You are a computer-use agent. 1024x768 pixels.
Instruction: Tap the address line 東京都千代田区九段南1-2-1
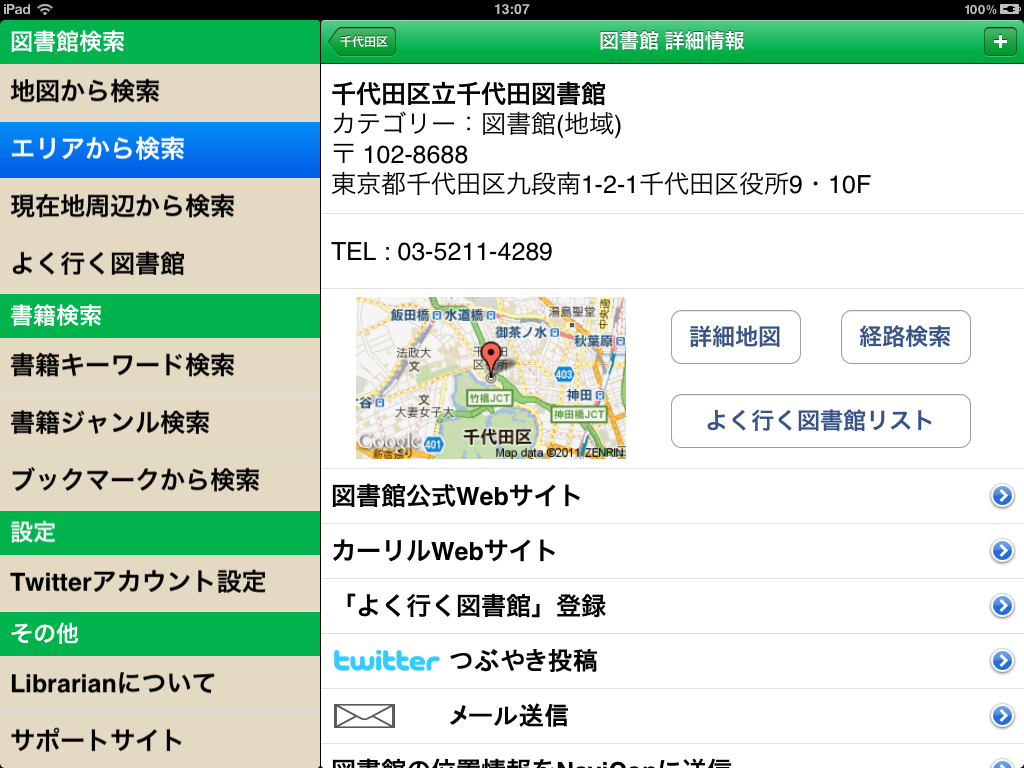[601, 185]
